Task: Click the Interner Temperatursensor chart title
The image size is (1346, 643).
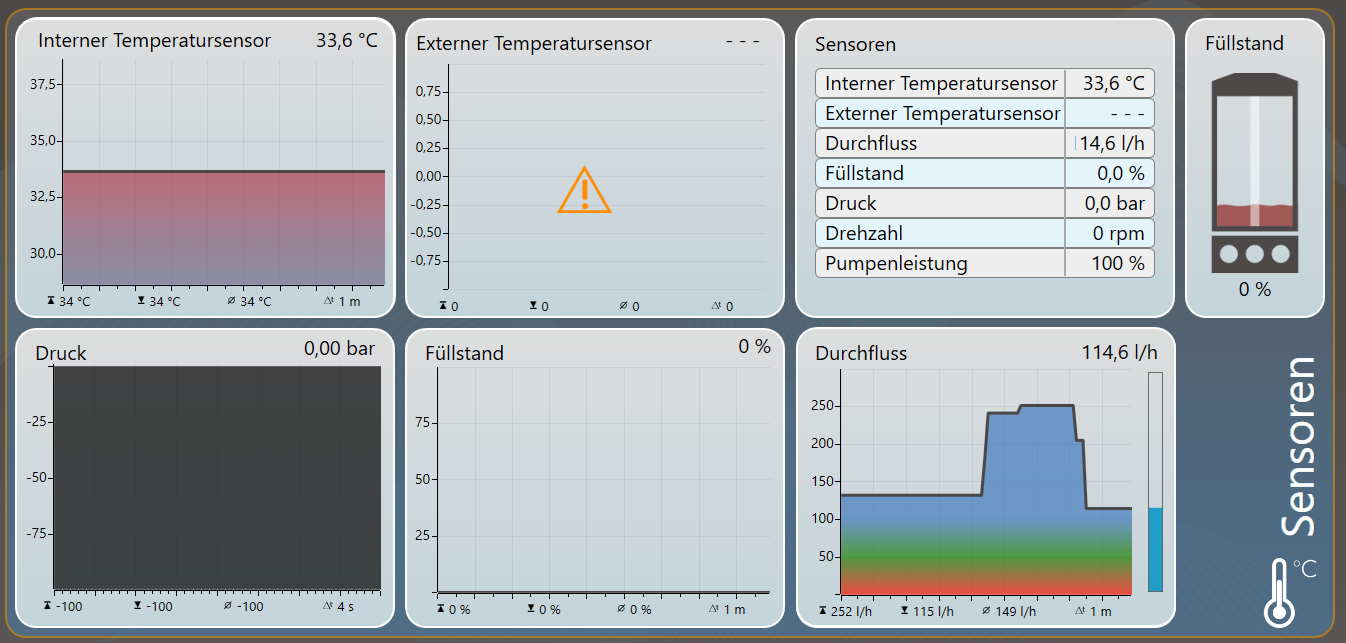Action: pyautogui.click(x=154, y=41)
